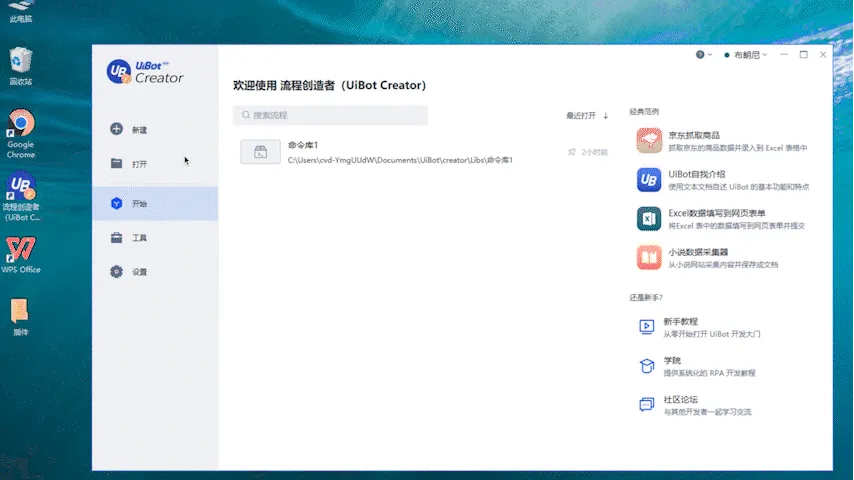Open the 此电脑 desktop icon
Viewport: 854px width, 480px height.
click(20, 11)
